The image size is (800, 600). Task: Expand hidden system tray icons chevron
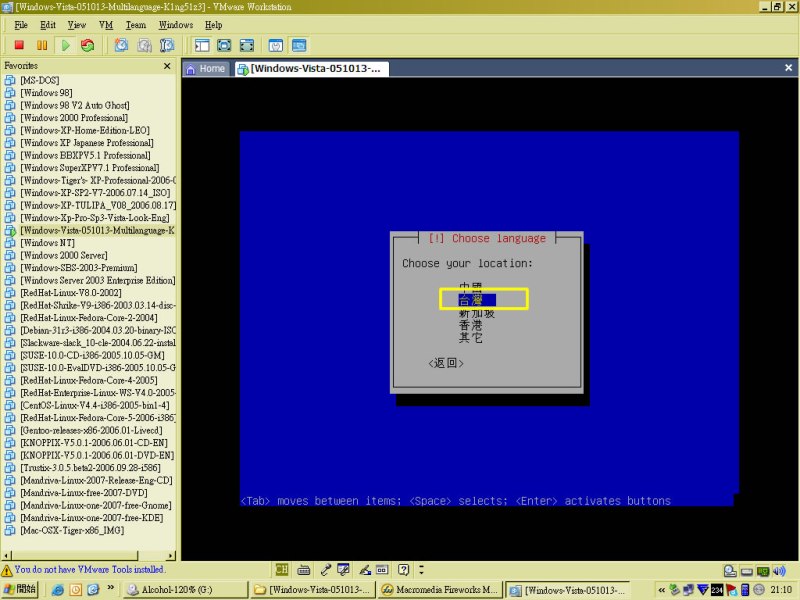pyautogui.click(x=661, y=590)
